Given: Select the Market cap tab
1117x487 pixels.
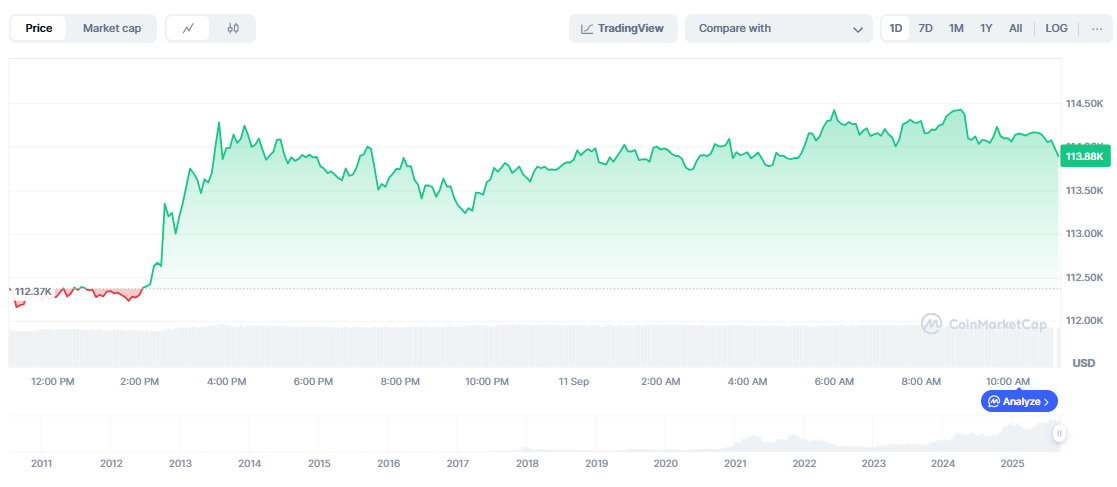Looking at the screenshot, I should pos(112,28).
